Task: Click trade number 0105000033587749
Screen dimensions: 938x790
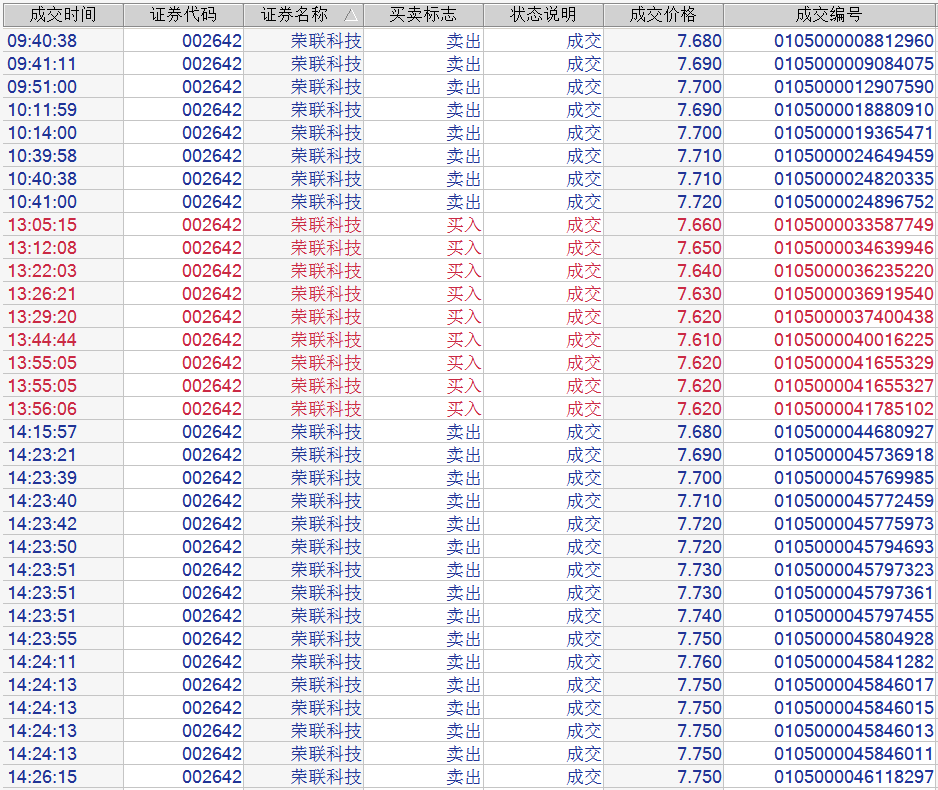Action: (x=854, y=225)
